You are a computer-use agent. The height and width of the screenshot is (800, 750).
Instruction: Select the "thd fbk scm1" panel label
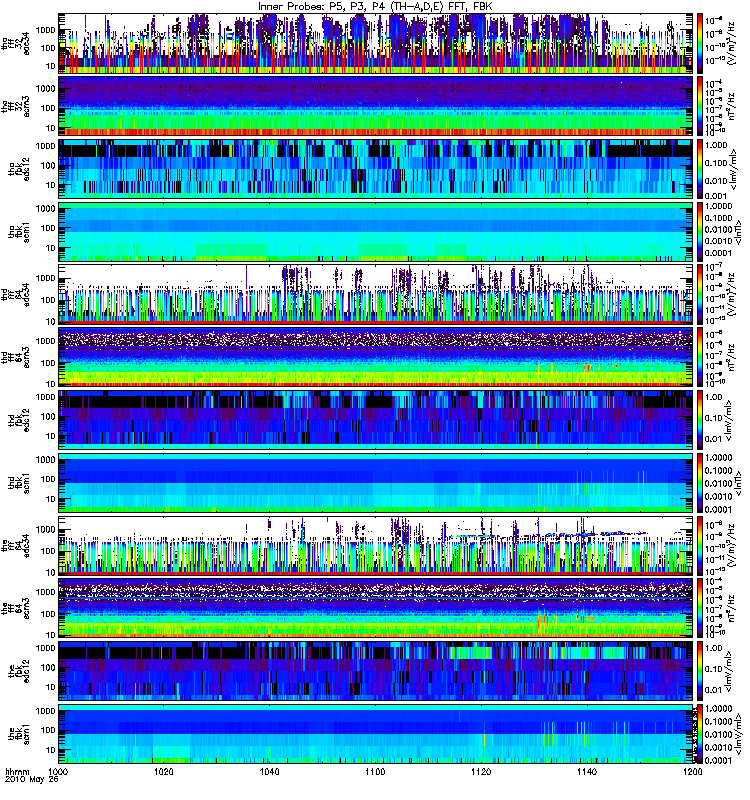pos(19,482)
